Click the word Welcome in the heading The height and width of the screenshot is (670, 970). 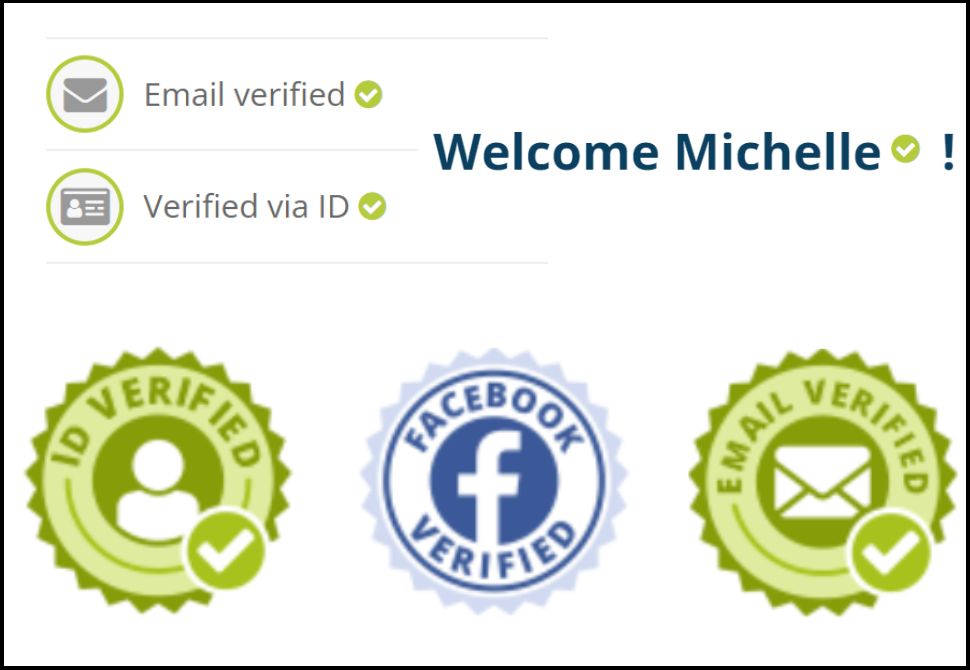point(546,152)
